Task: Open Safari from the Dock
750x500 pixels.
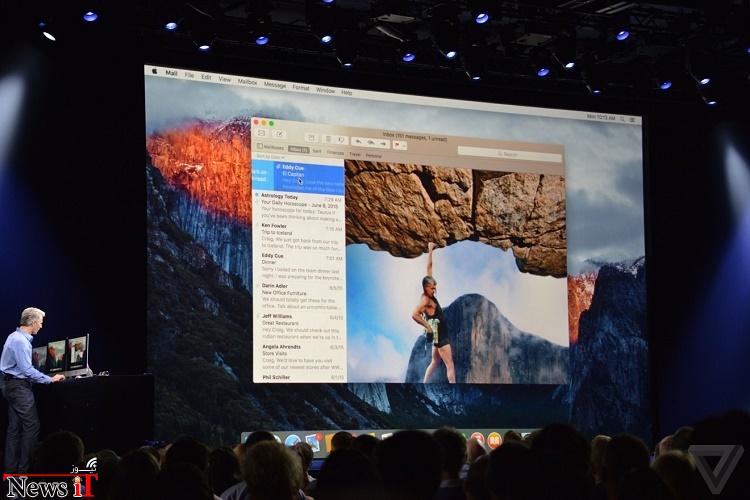Action: (x=292, y=441)
